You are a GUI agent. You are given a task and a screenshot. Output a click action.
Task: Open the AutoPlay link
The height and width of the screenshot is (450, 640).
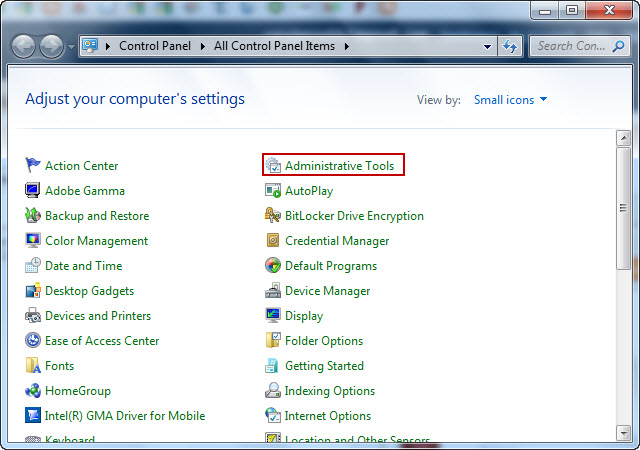click(309, 191)
